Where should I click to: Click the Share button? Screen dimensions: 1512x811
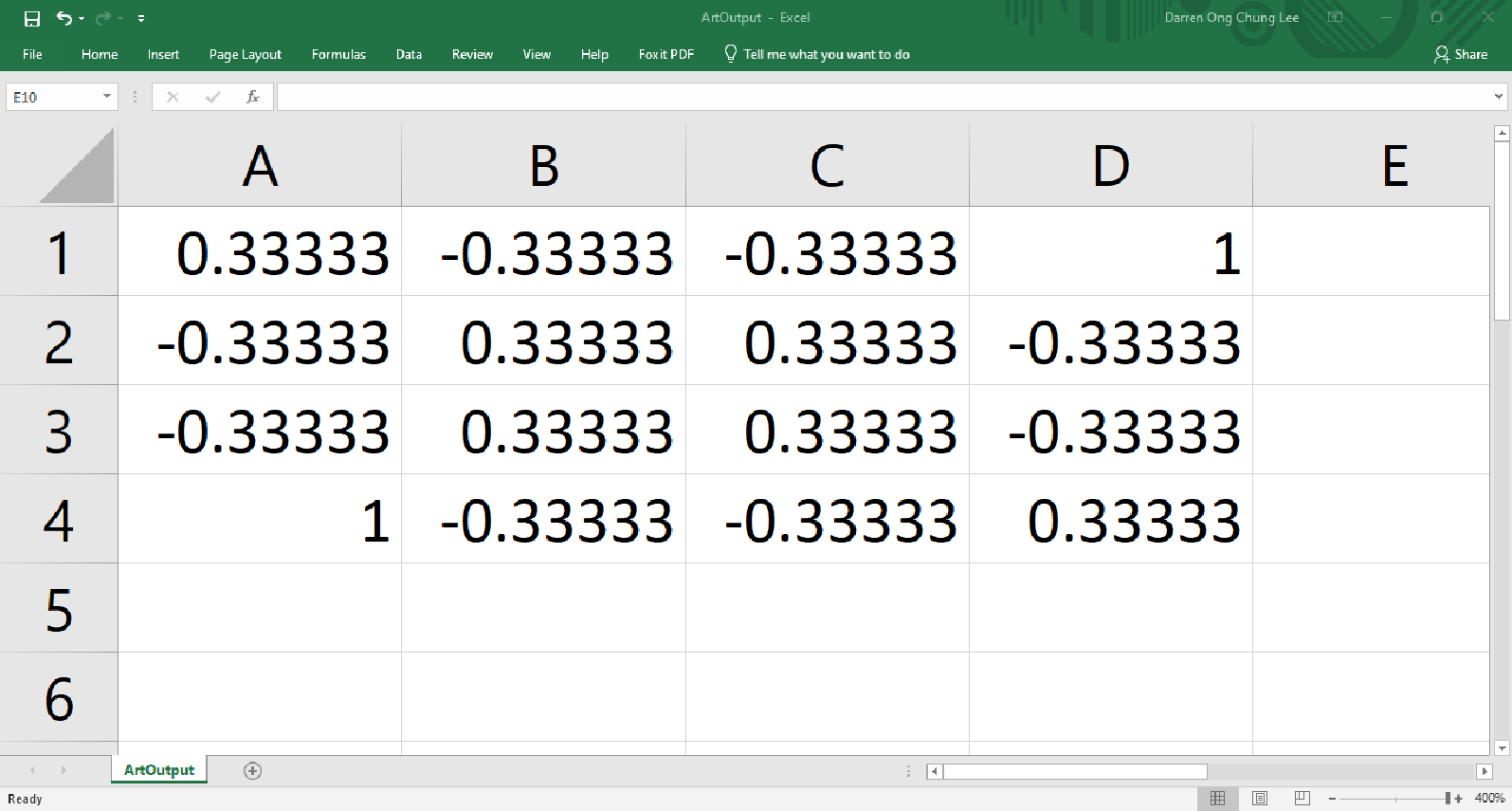1461,54
